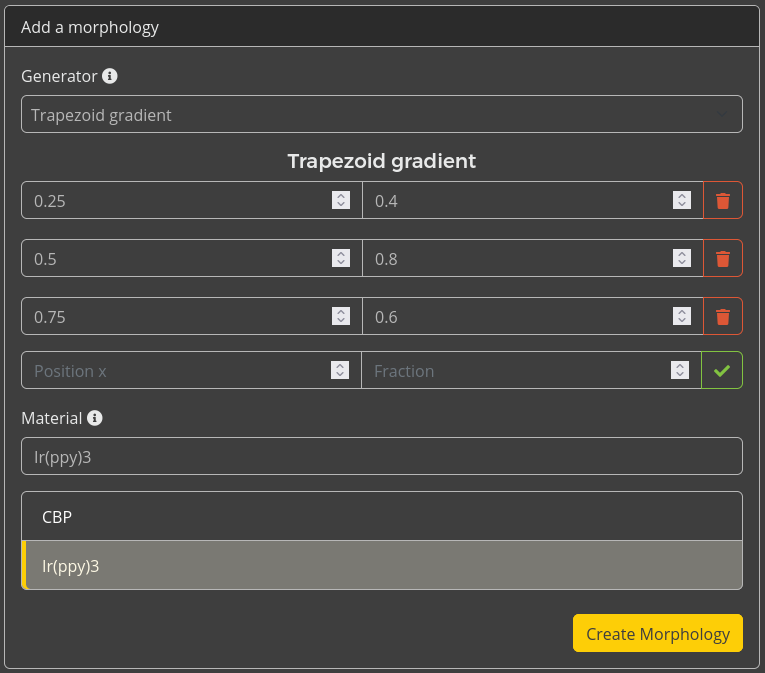The height and width of the screenshot is (673, 765).
Task: Click the stepper on the 0.25 position field
Action: click(x=341, y=201)
